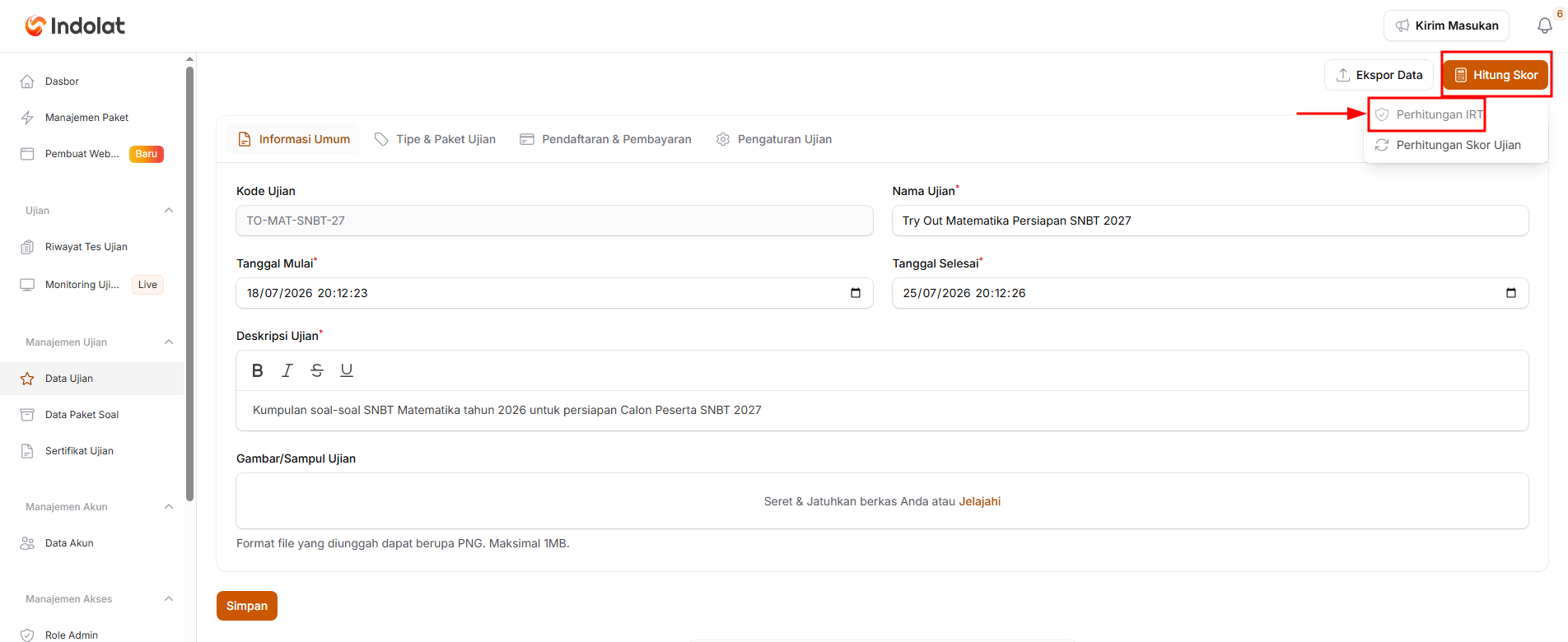Click the Nama Ujian input field
Image resolution: width=1568 pixels, height=642 pixels.
[x=1211, y=221]
